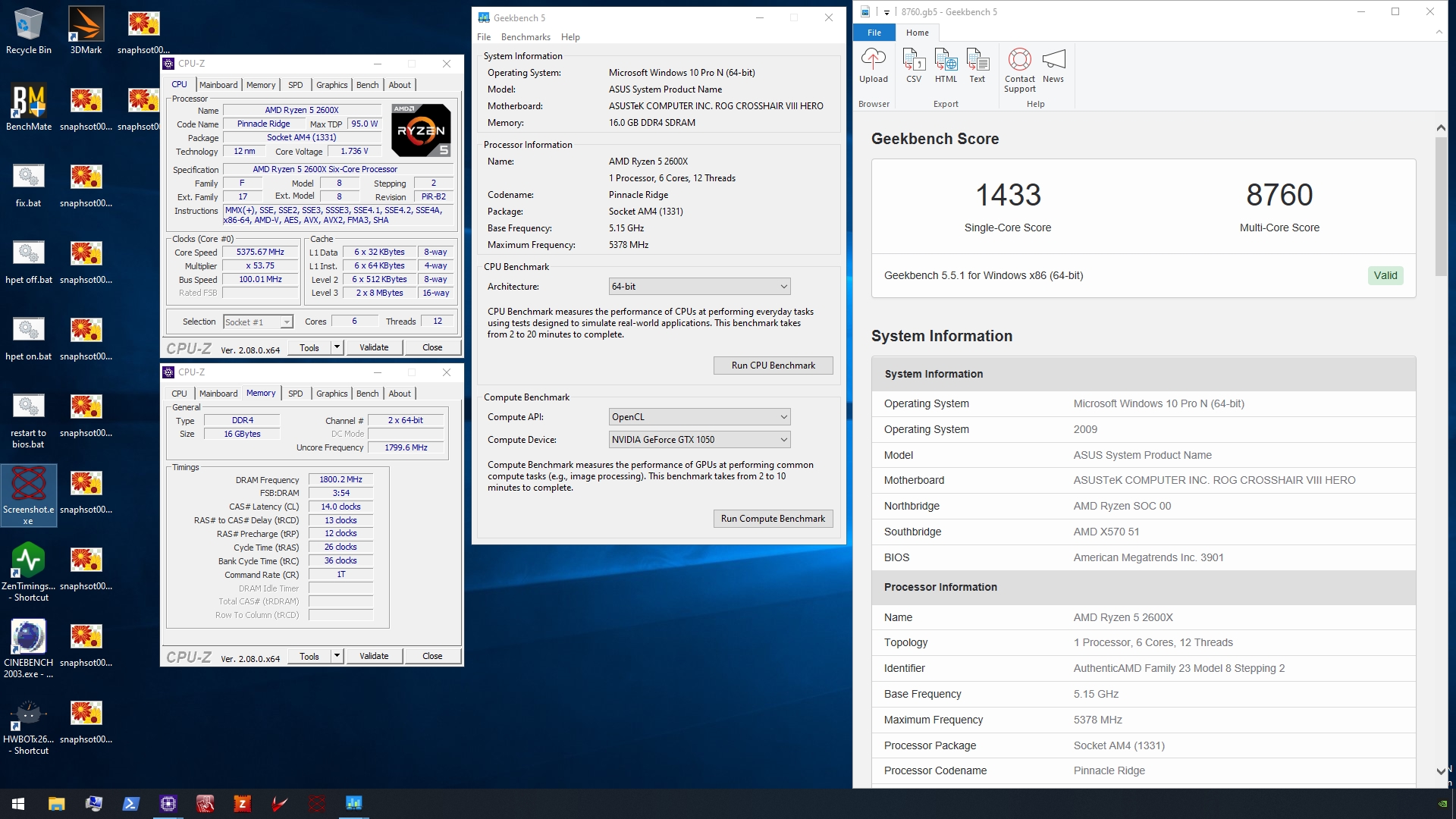
Task: Select the Screenshot.exe desktop icon
Action: tap(29, 495)
